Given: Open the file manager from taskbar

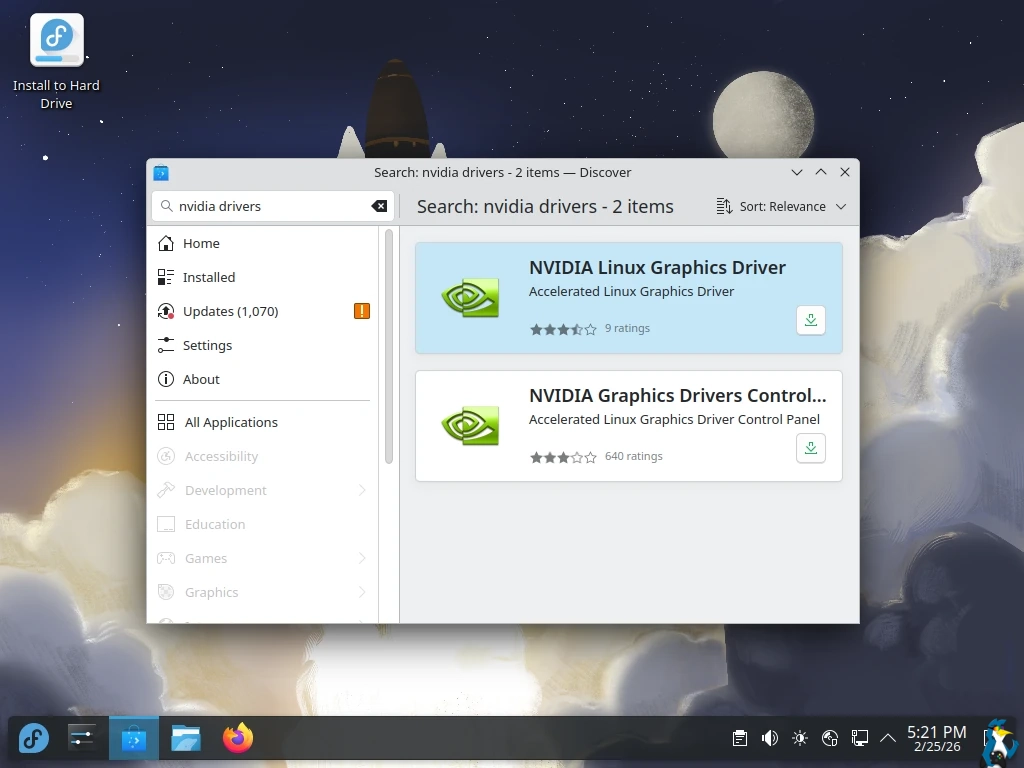Looking at the screenshot, I should tap(186, 739).
